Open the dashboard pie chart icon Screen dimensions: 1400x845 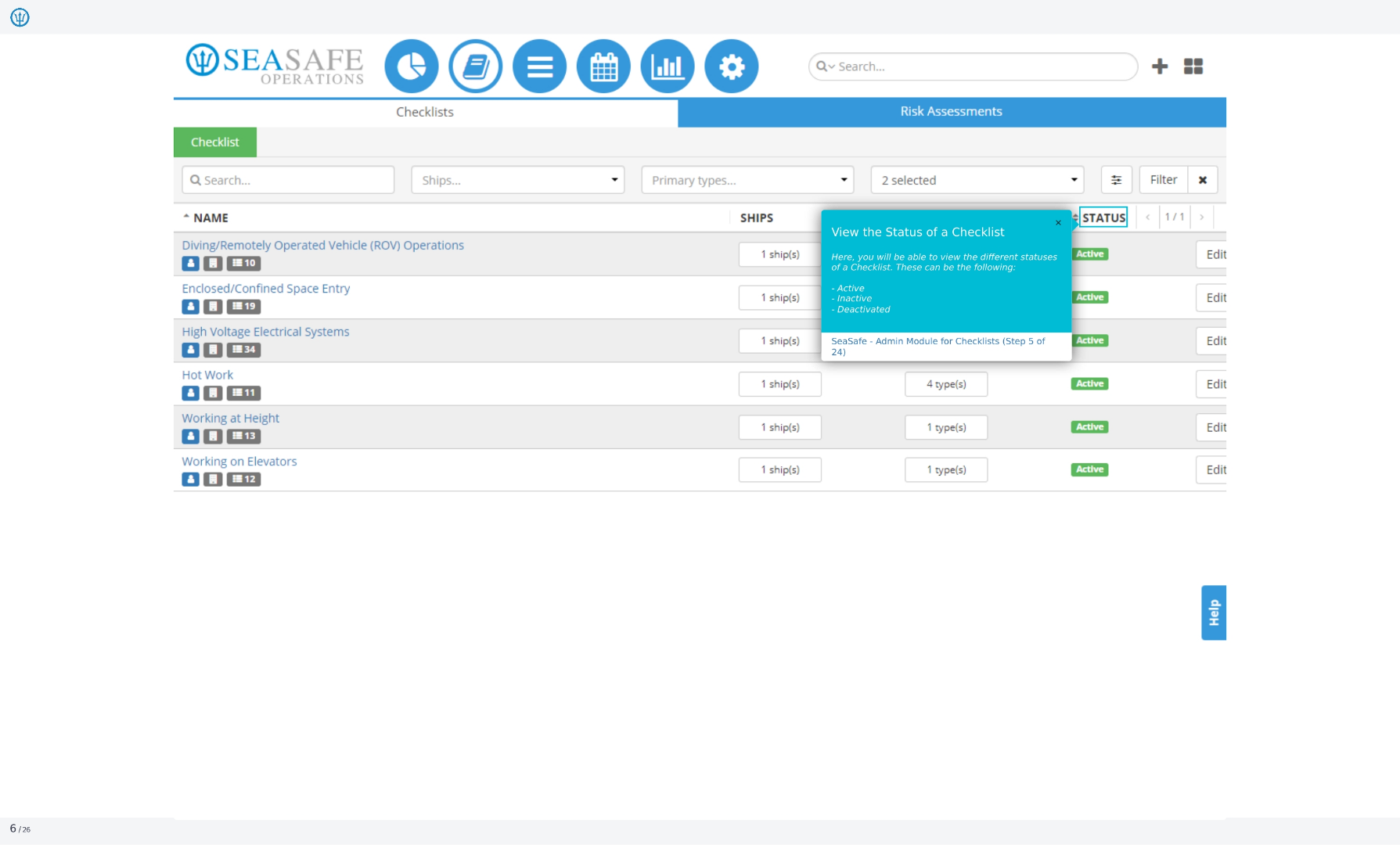pyautogui.click(x=412, y=67)
